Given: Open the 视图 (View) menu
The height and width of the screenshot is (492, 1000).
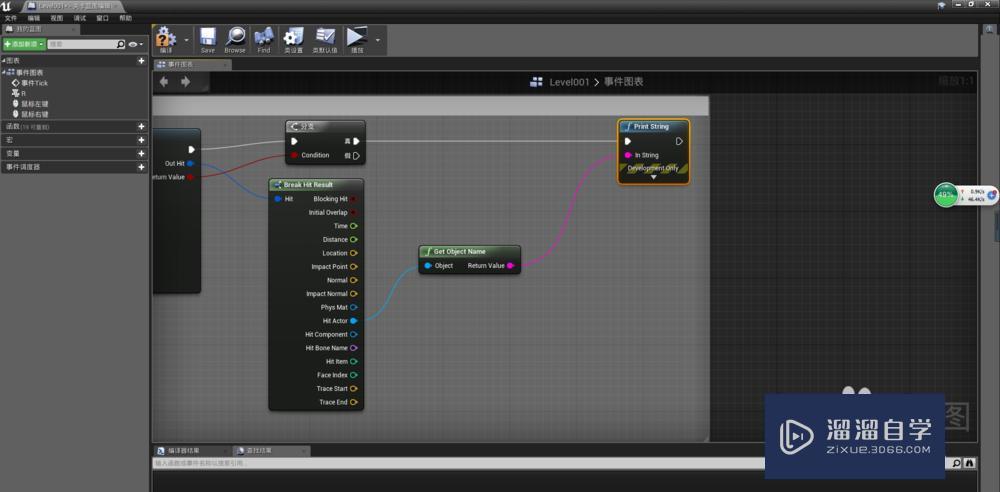Looking at the screenshot, I should 57,19.
